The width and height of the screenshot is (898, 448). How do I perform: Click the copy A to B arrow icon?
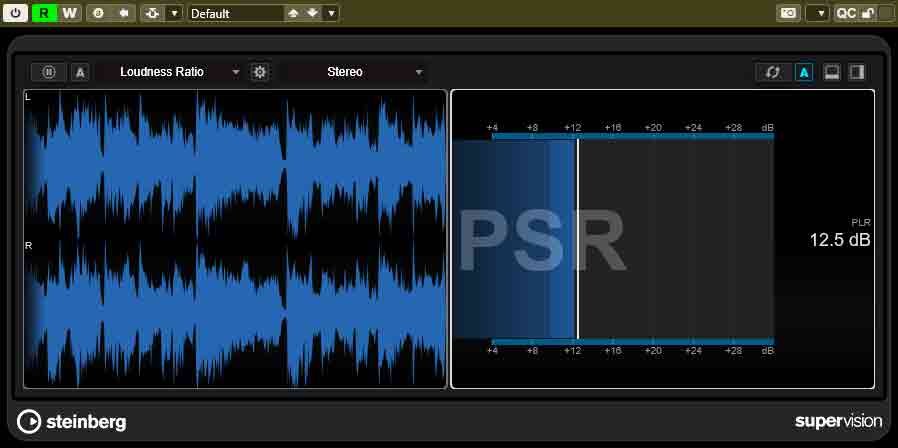pyautogui.click(x=123, y=13)
